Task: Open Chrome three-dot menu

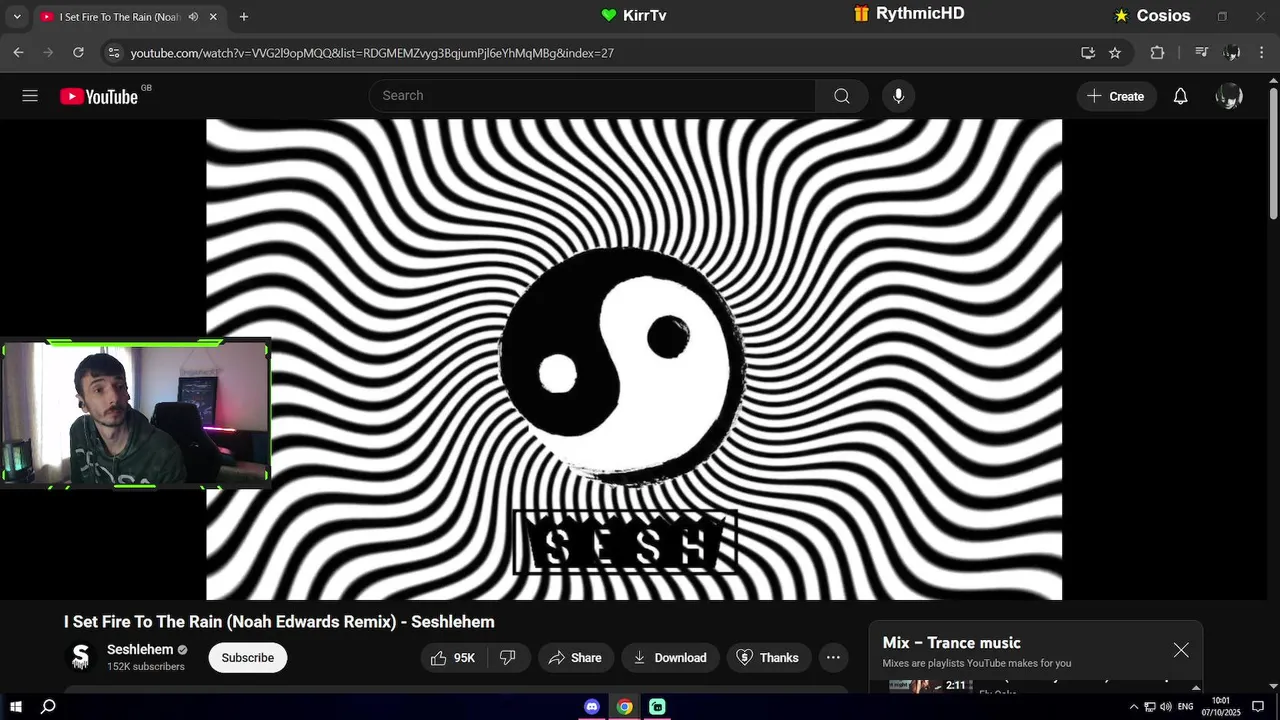Action: (1262, 53)
